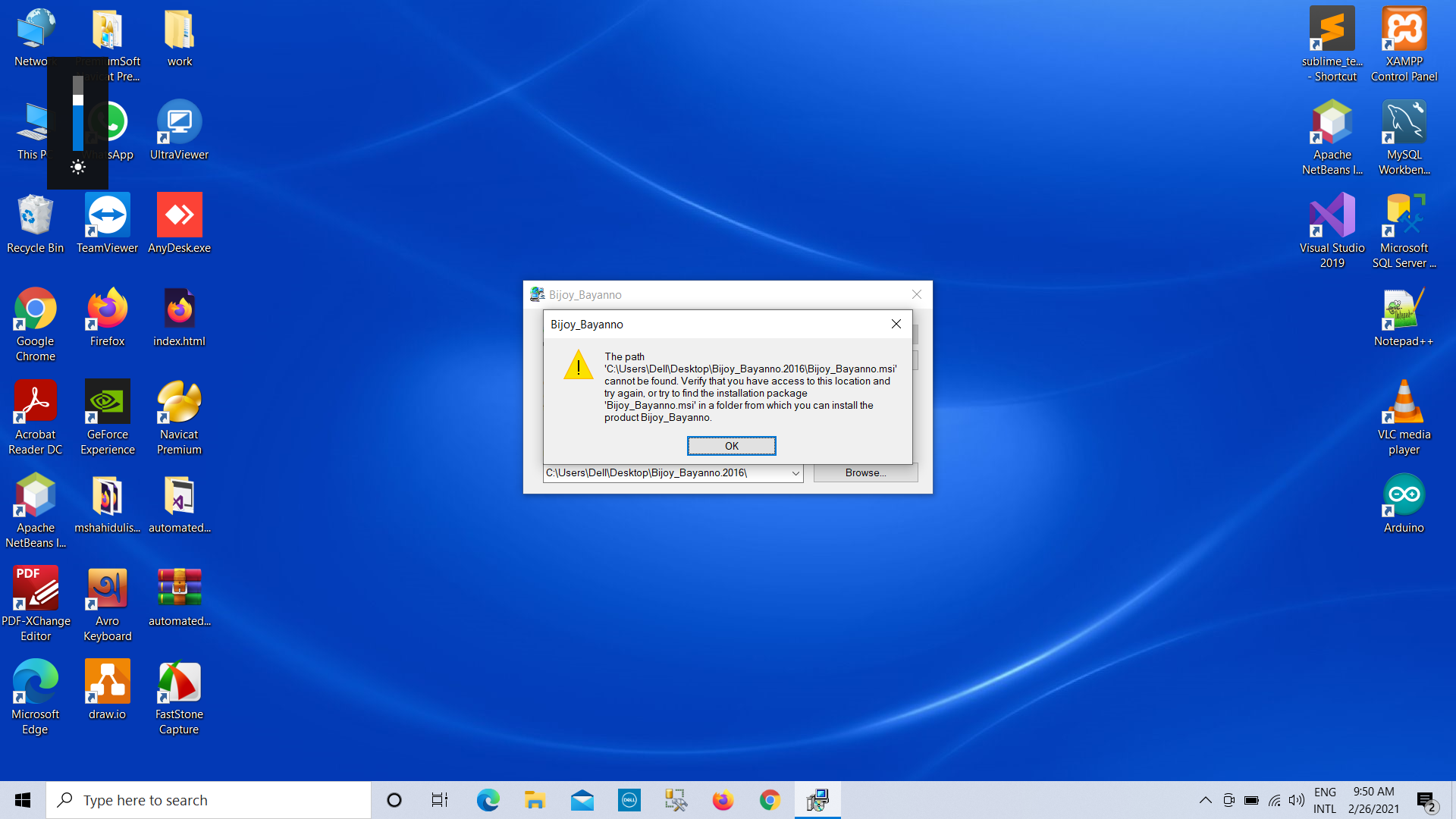Select the right-column Apache NetBeans shortcut near MySQL Workbench
The height and width of the screenshot is (819, 1456).
point(1332,138)
